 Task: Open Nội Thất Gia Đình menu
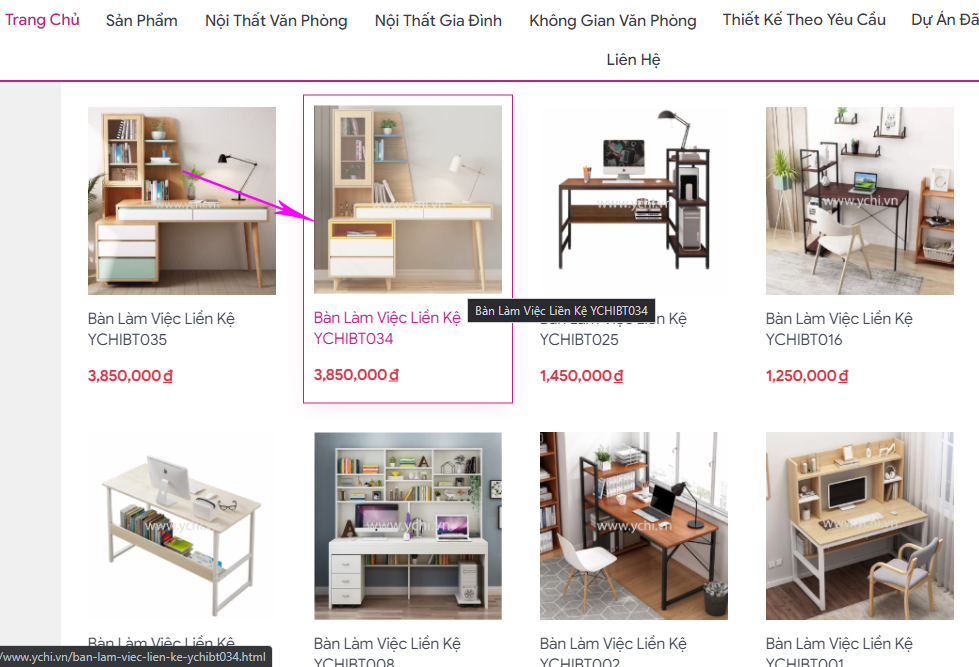(438, 21)
